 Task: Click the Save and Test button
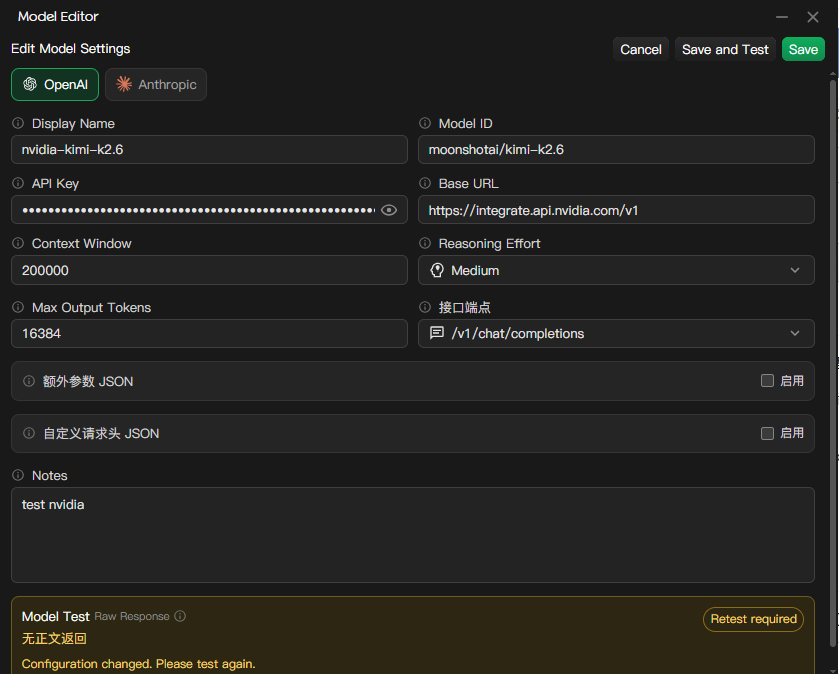pyautogui.click(x=725, y=49)
